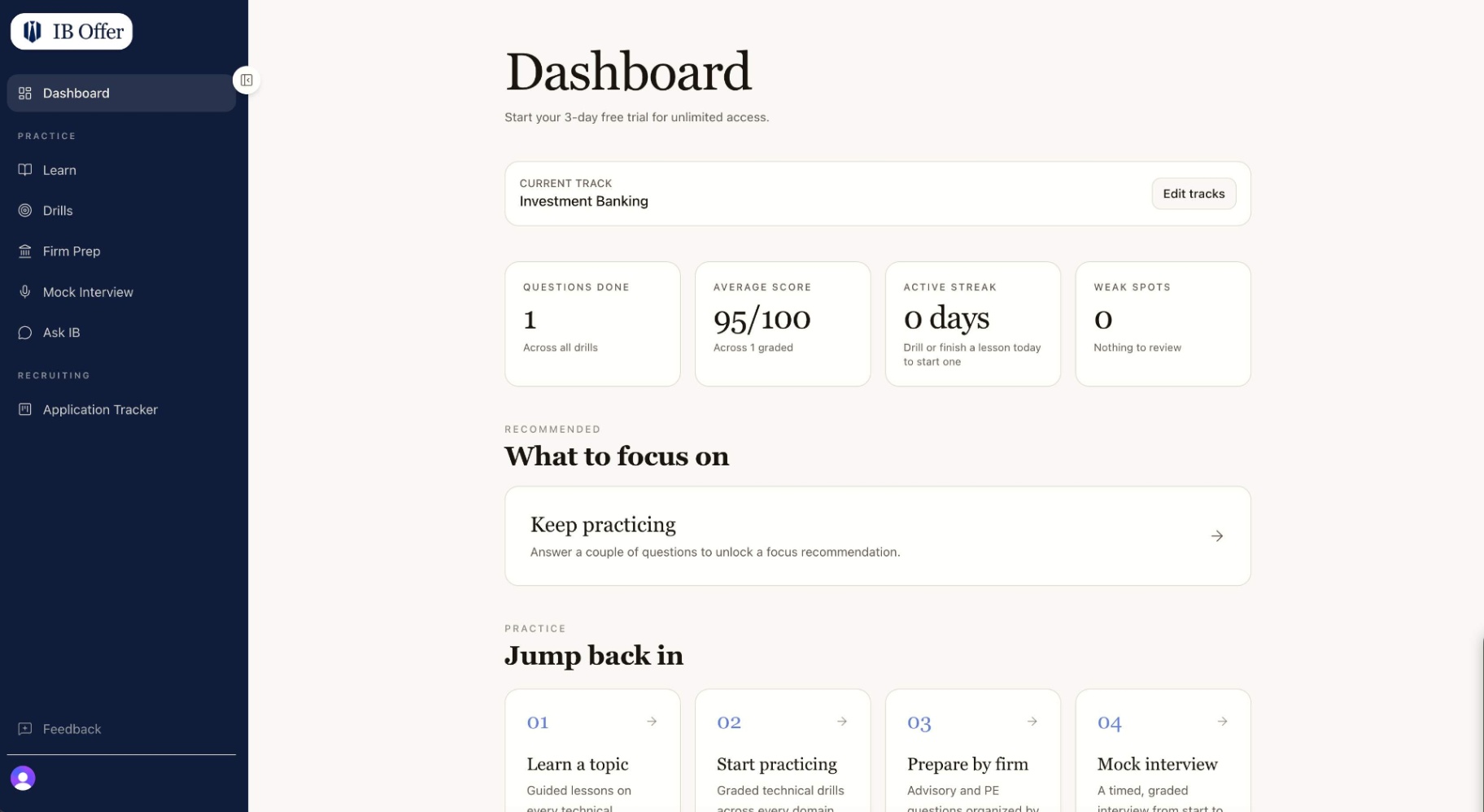
Task: Open the Firm Prep bank icon
Action: (25, 251)
